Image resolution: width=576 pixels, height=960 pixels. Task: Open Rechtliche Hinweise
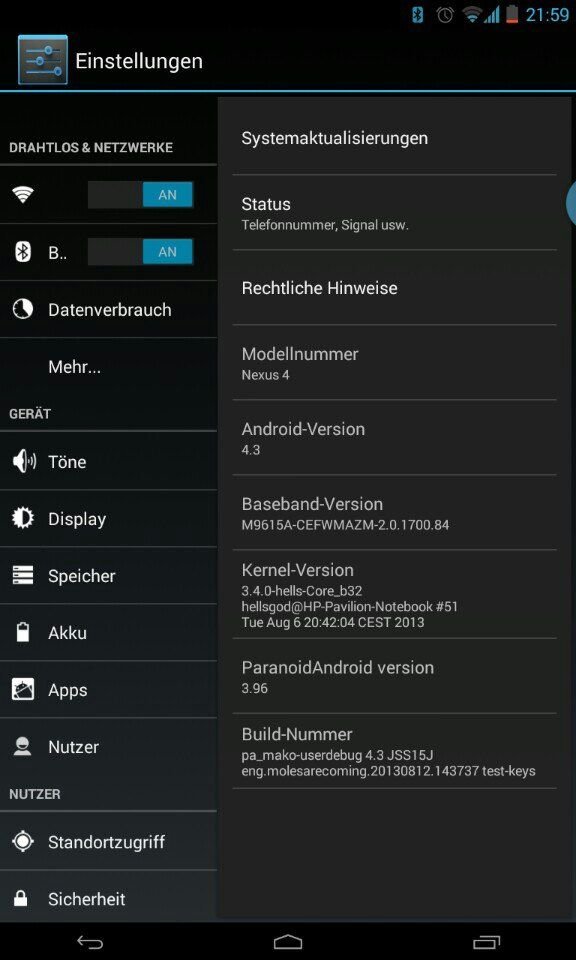coord(394,288)
